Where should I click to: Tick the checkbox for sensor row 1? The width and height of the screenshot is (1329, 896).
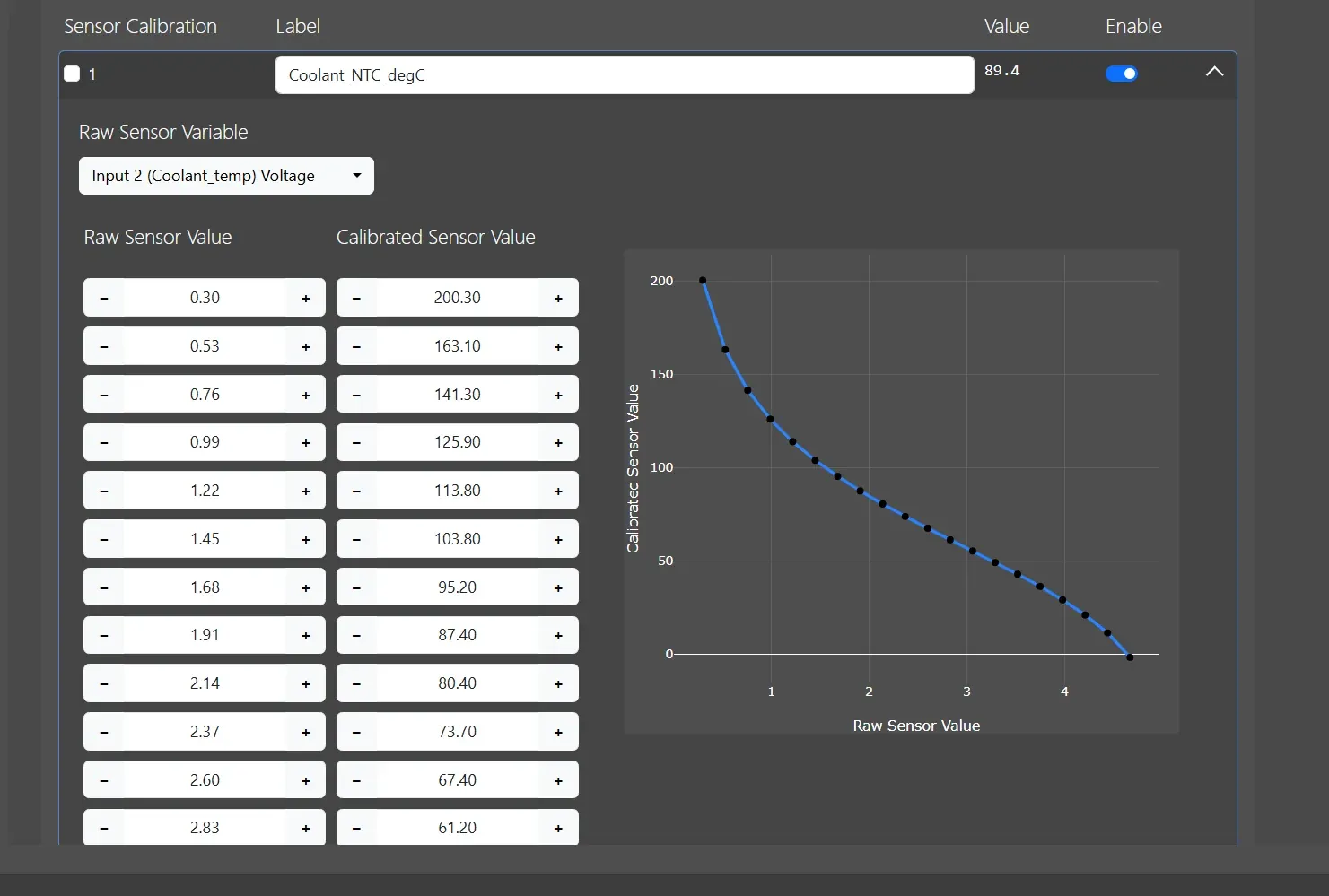pos(72,74)
